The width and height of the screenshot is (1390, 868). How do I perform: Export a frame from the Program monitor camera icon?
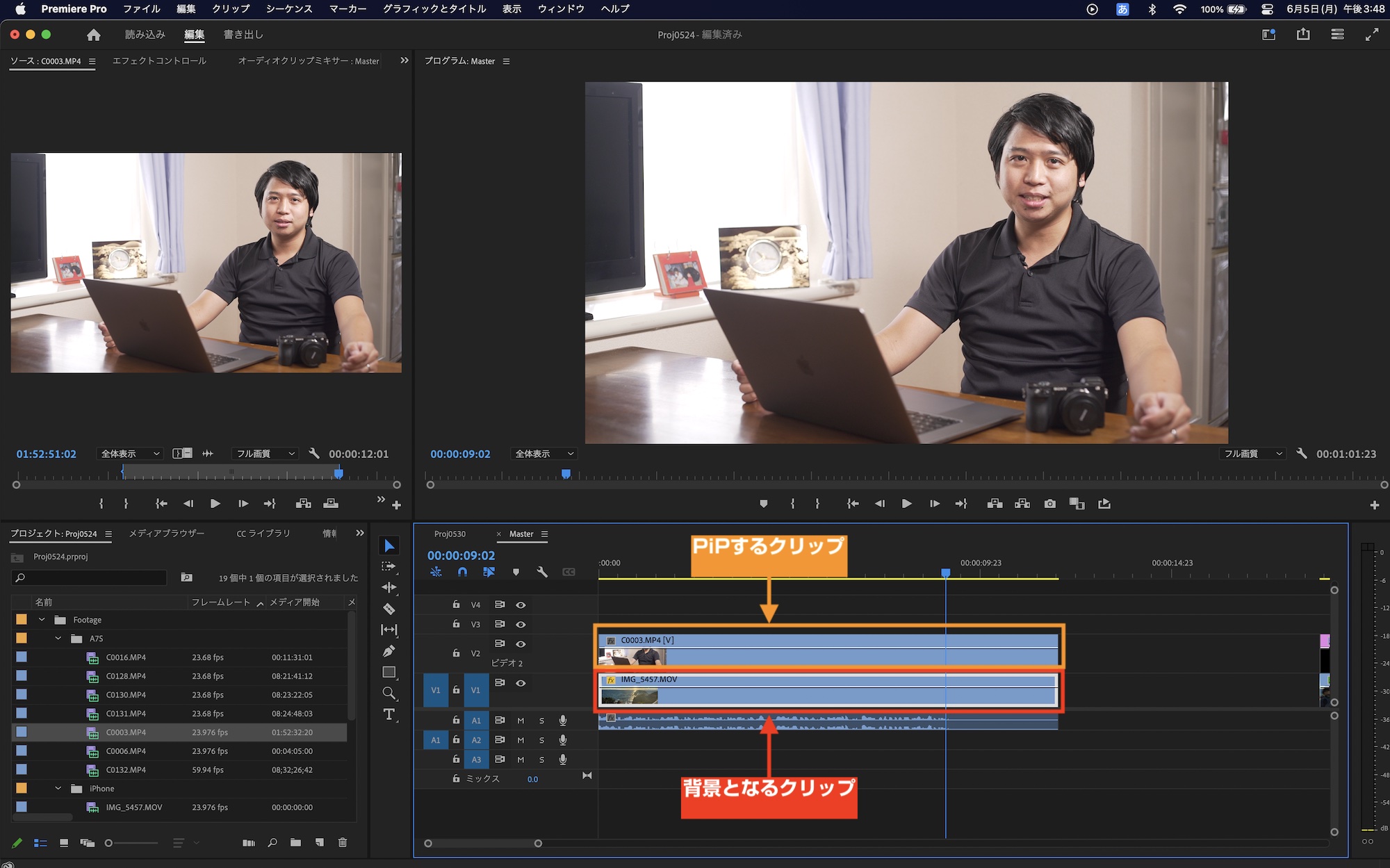pos(1050,504)
